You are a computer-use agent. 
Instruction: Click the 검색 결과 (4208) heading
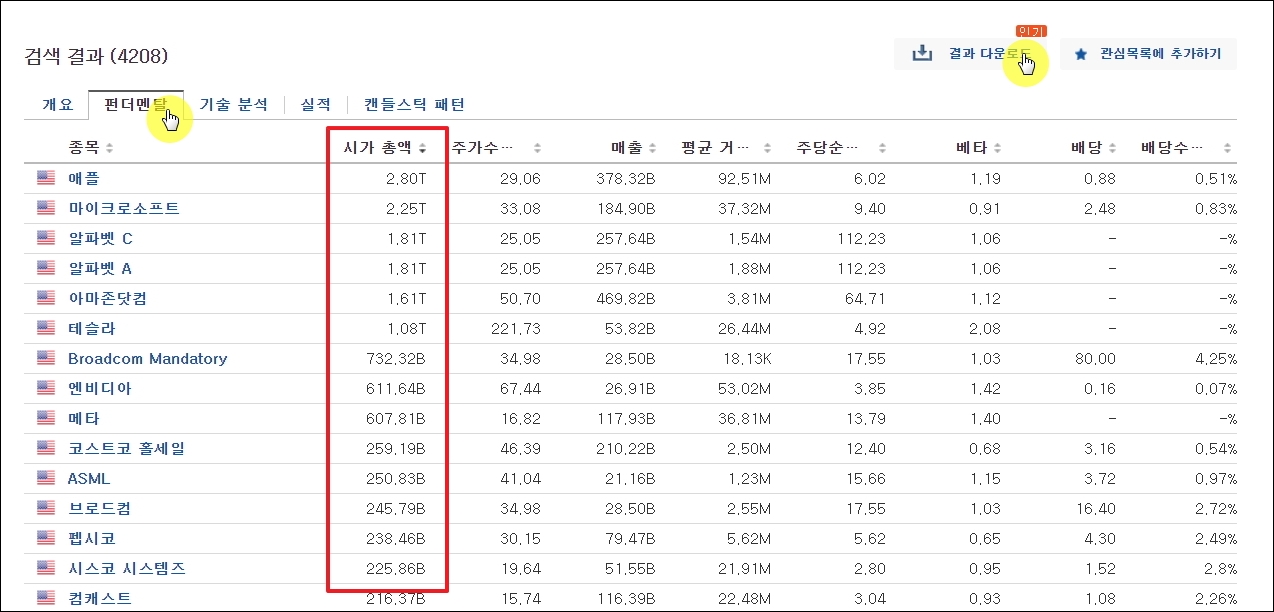[x=96, y=56]
